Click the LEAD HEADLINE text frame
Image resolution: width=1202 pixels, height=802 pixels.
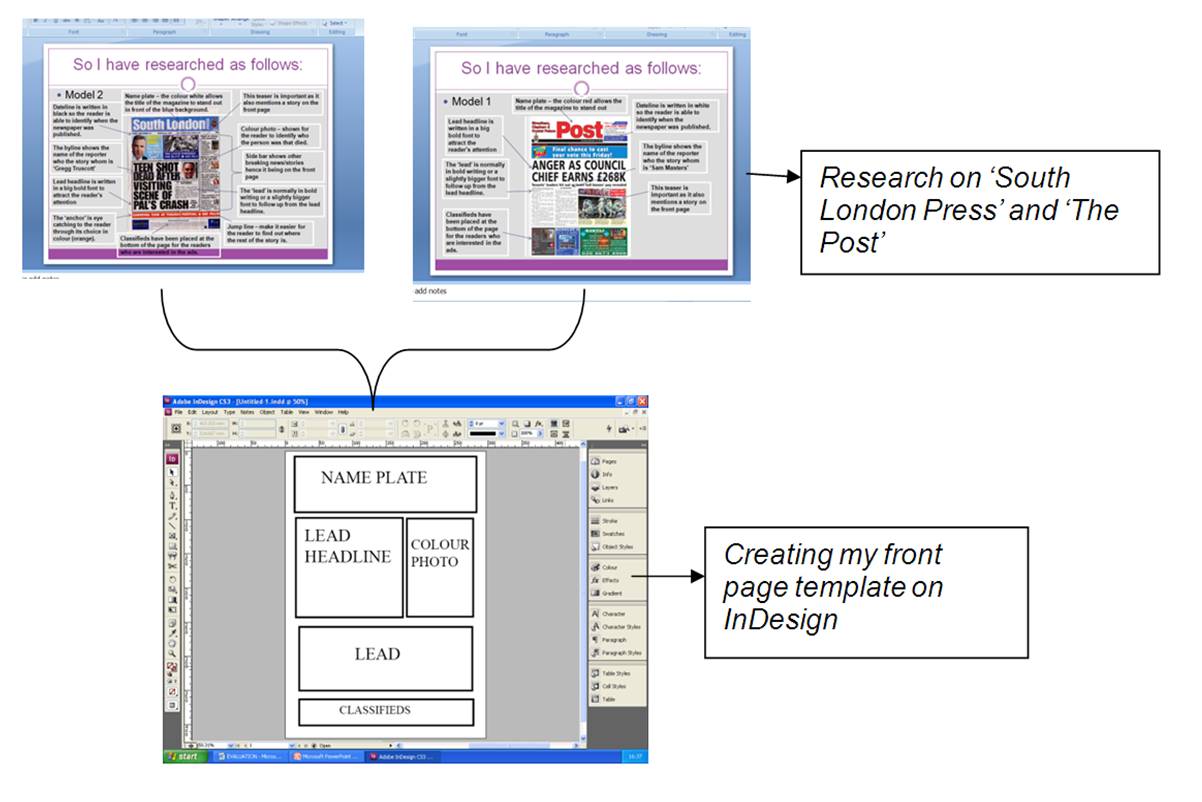(x=349, y=567)
